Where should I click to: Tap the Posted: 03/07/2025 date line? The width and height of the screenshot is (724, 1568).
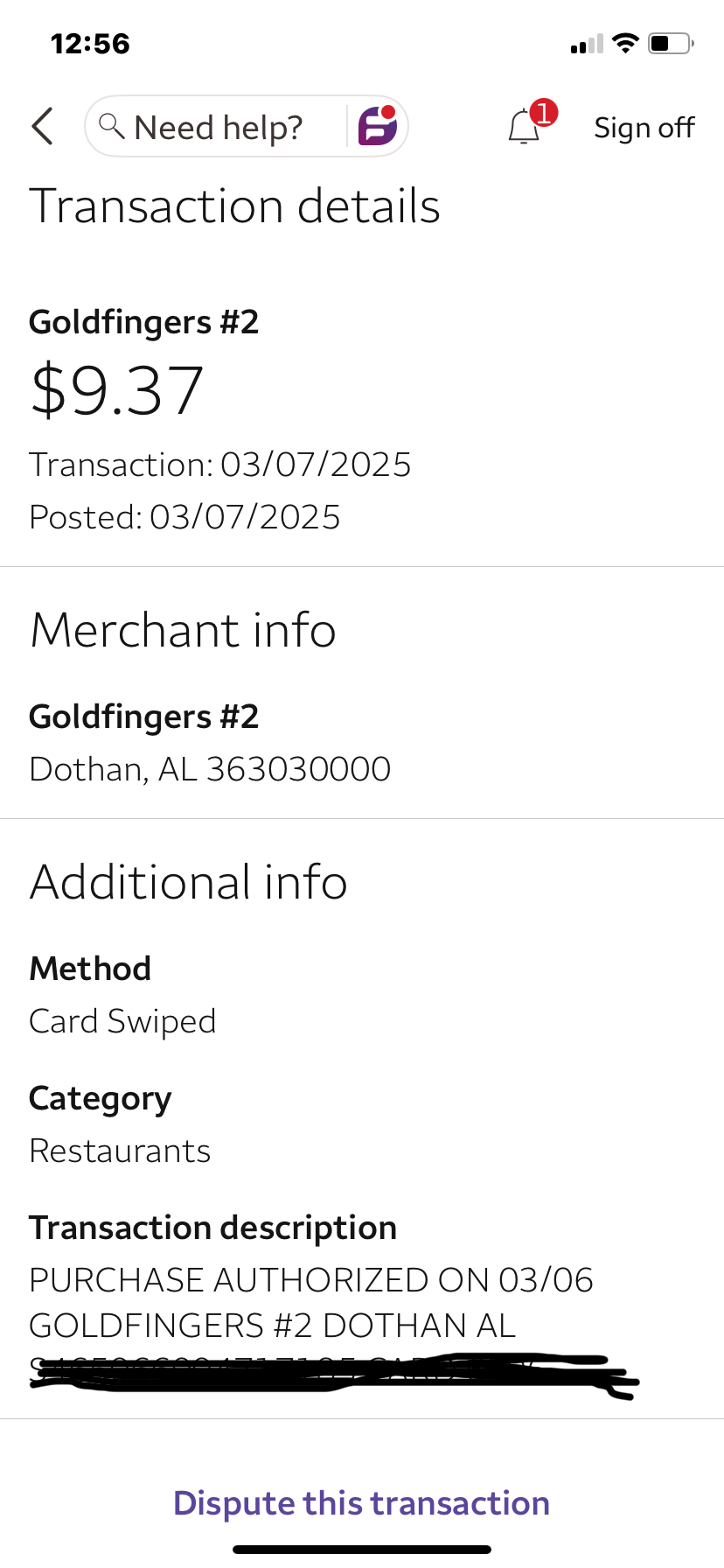(x=184, y=517)
